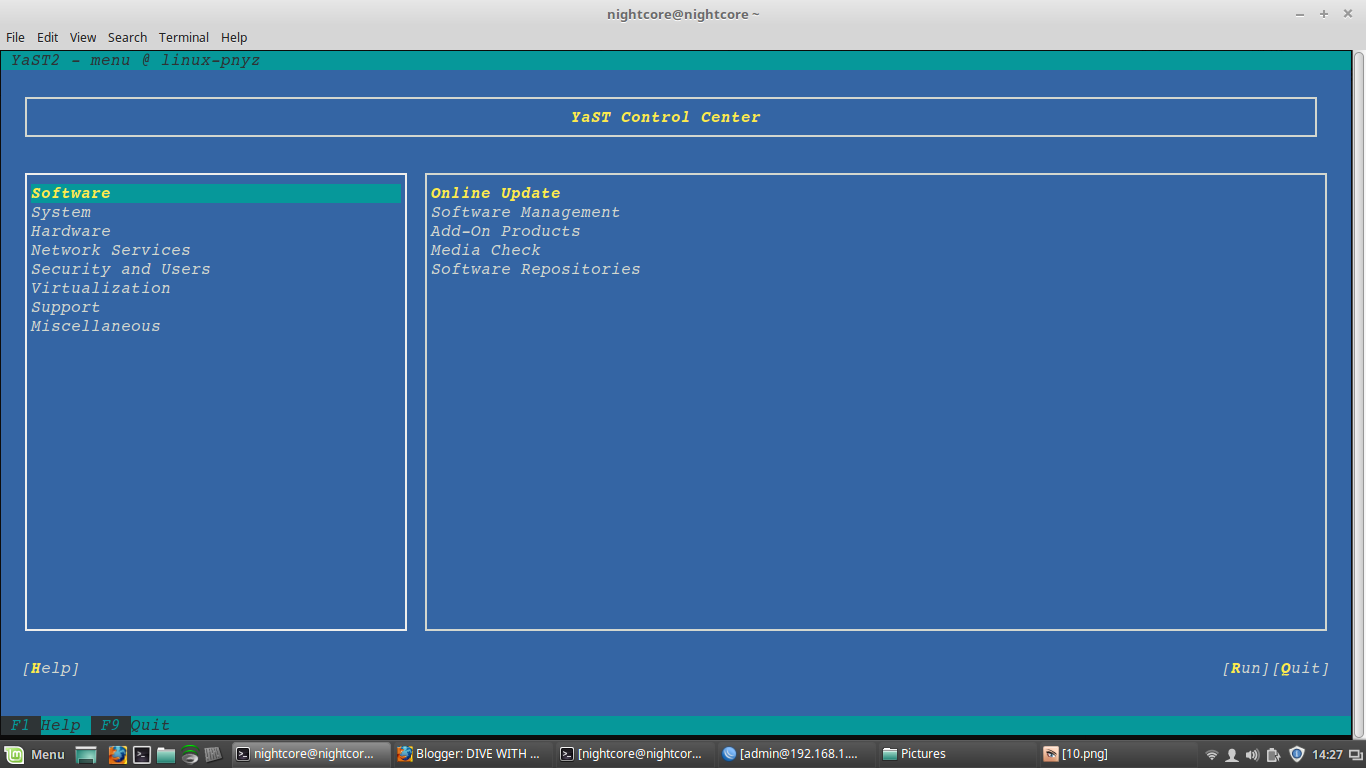The height and width of the screenshot is (768, 1366).
Task: Switch to the [10.png] taskbar window
Action: point(1119,754)
